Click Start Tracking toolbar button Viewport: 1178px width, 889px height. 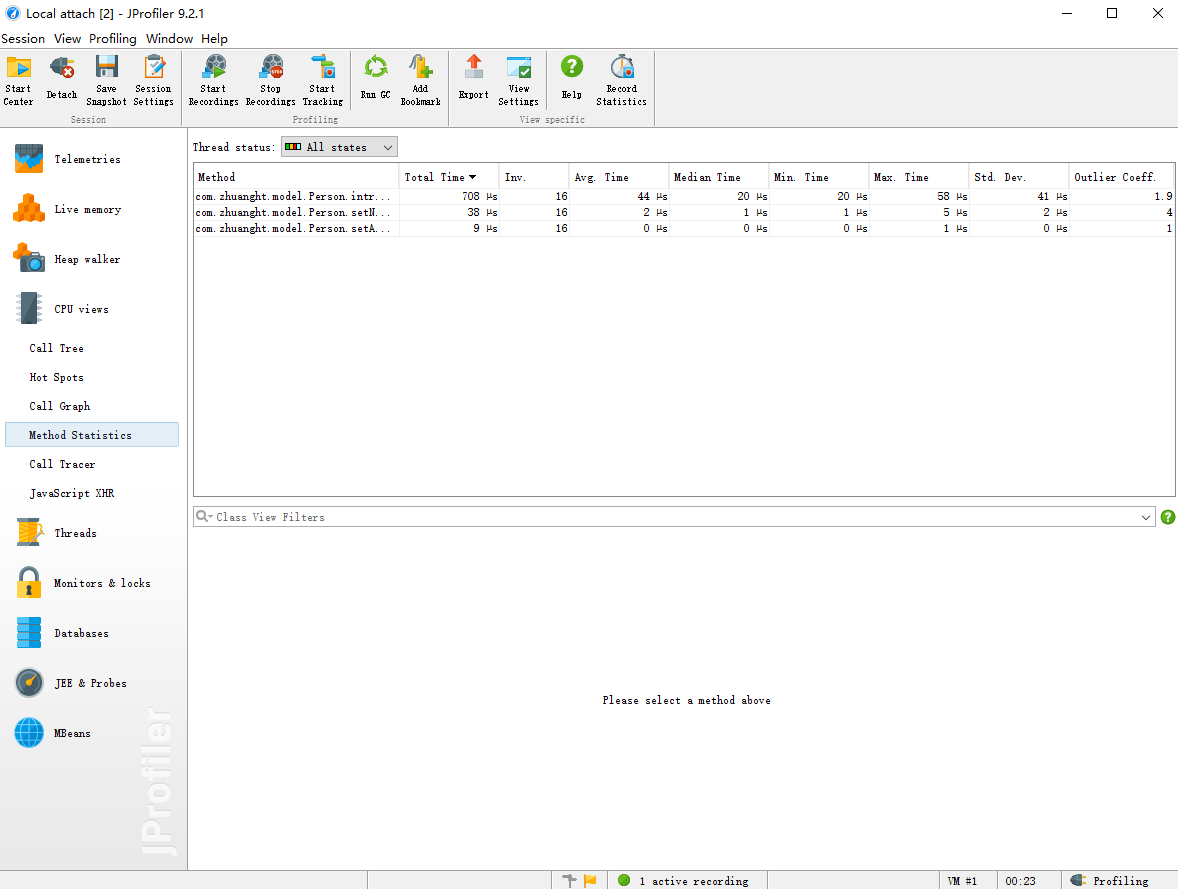(x=322, y=80)
